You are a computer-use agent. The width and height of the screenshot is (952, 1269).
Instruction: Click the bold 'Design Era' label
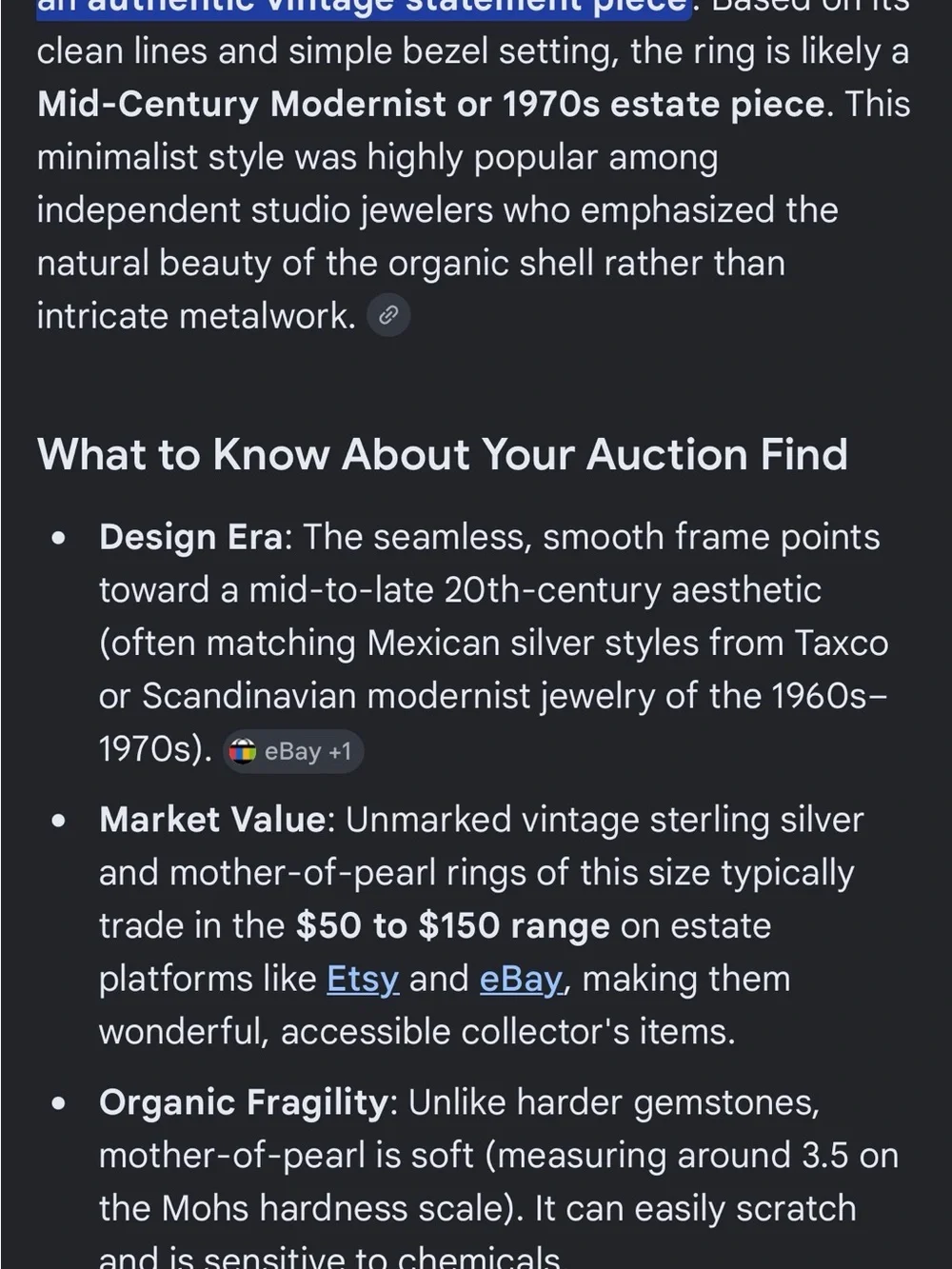pyautogui.click(x=190, y=537)
